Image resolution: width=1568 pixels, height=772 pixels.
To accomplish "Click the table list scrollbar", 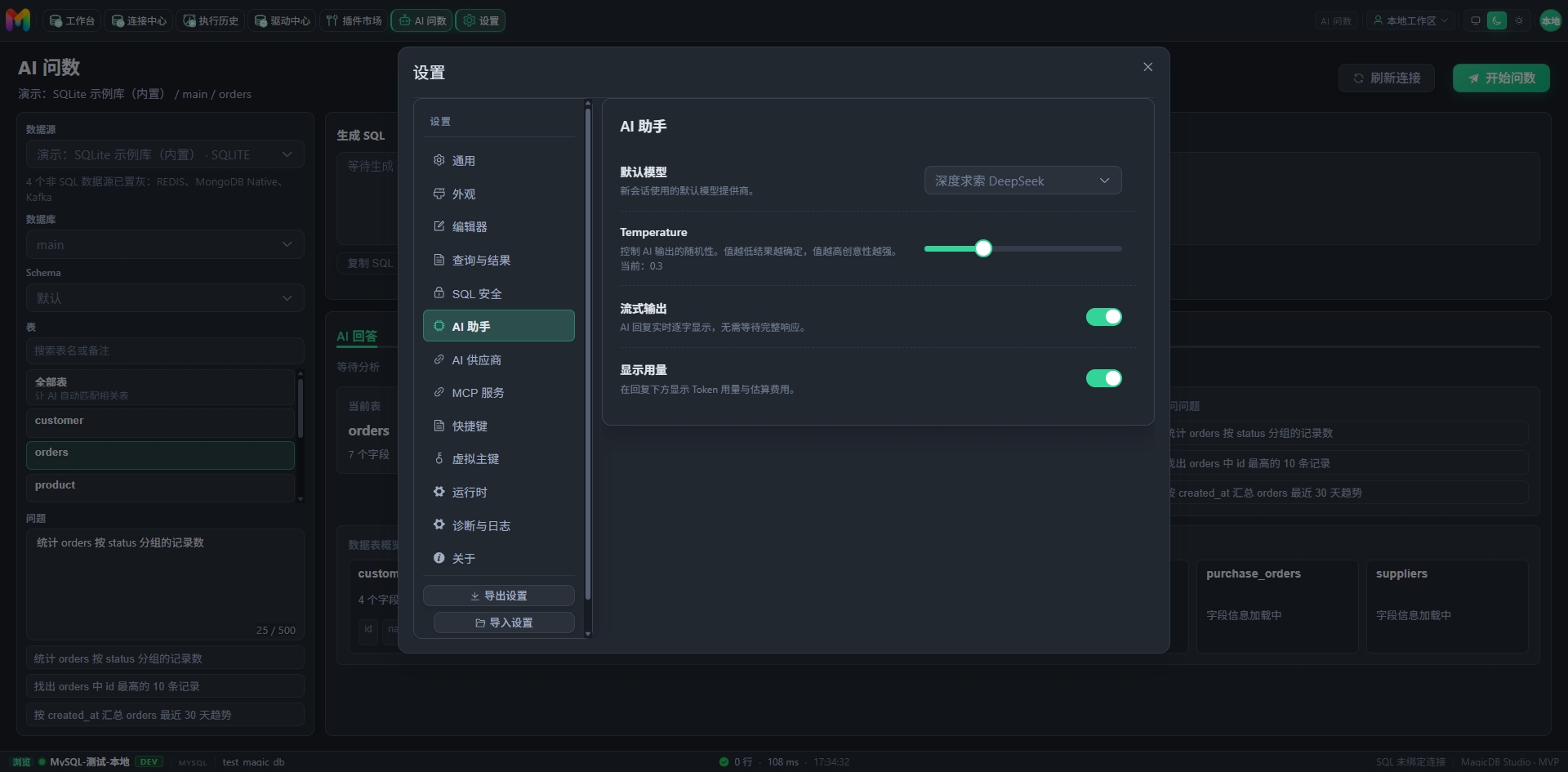I will click(301, 408).
